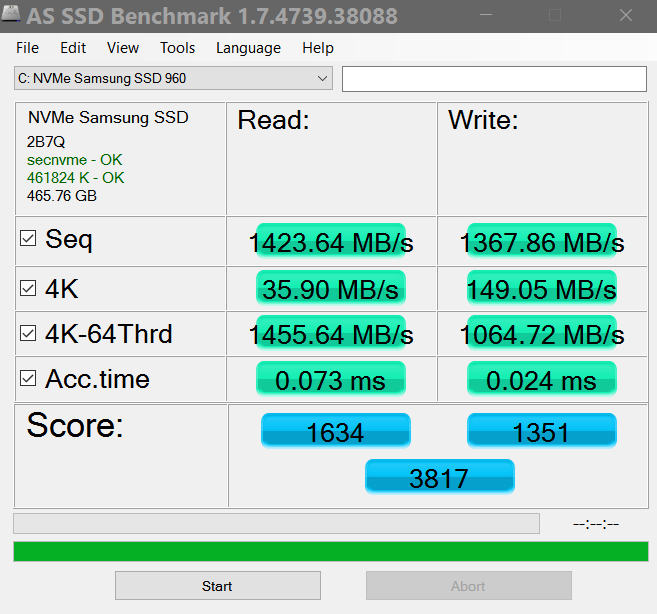Expand the drive selection dropdown arrow
Screen dimensions: 657x614
(x=322, y=79)
